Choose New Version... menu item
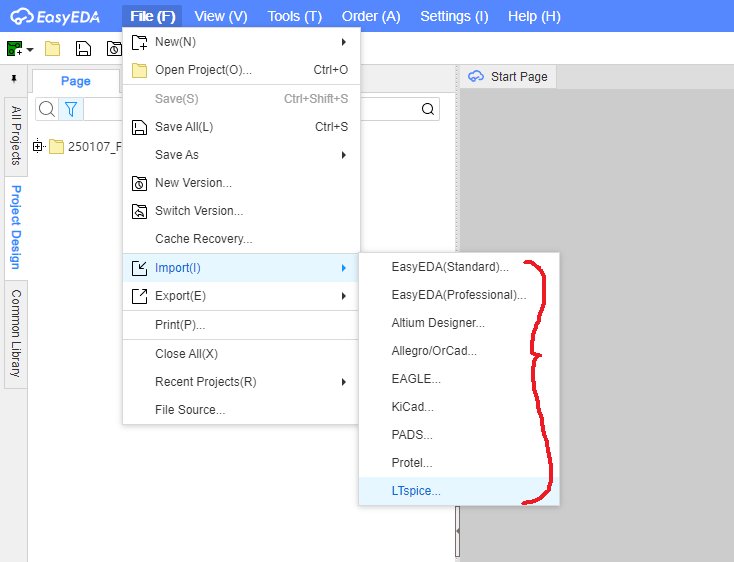Viewport: 734px width, 562px height. 241,183
